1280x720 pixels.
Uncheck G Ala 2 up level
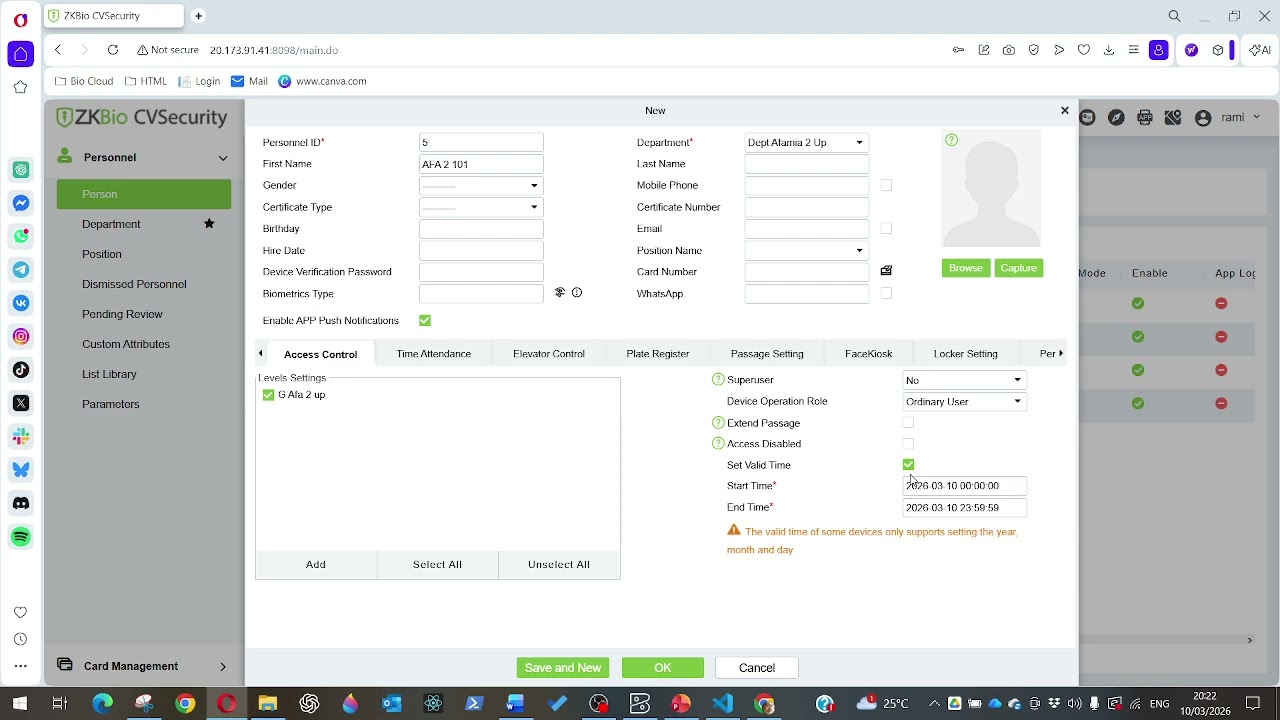point(268,395)
